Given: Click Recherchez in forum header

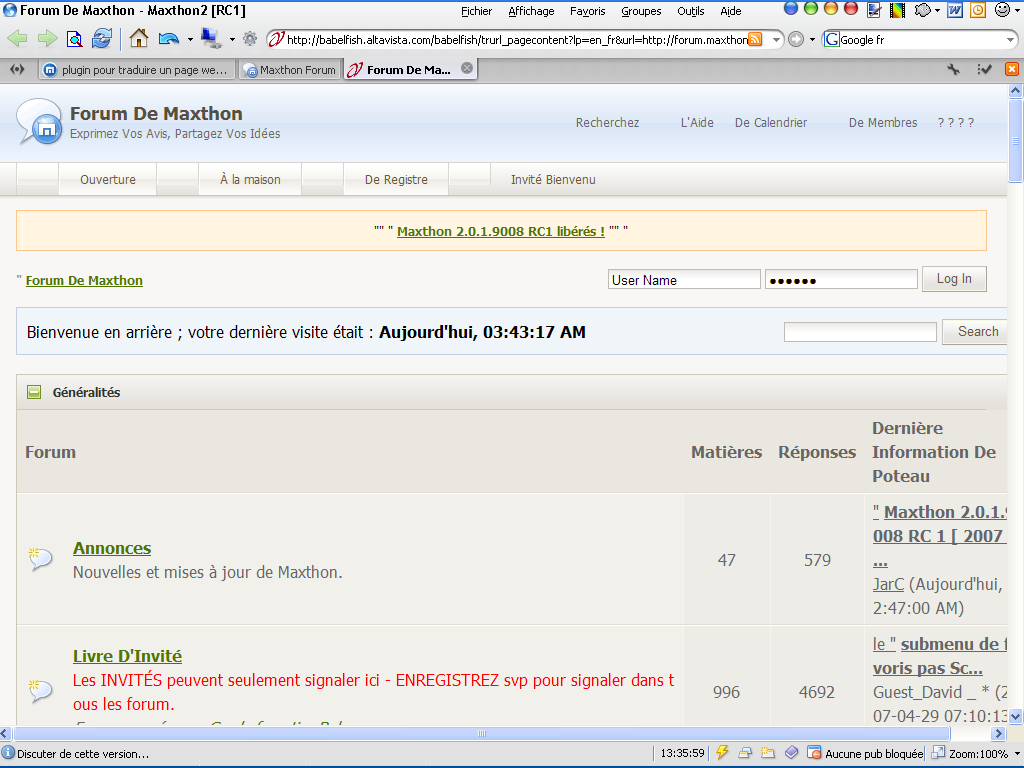Looking at the screenshot, I should pos(607,122).
